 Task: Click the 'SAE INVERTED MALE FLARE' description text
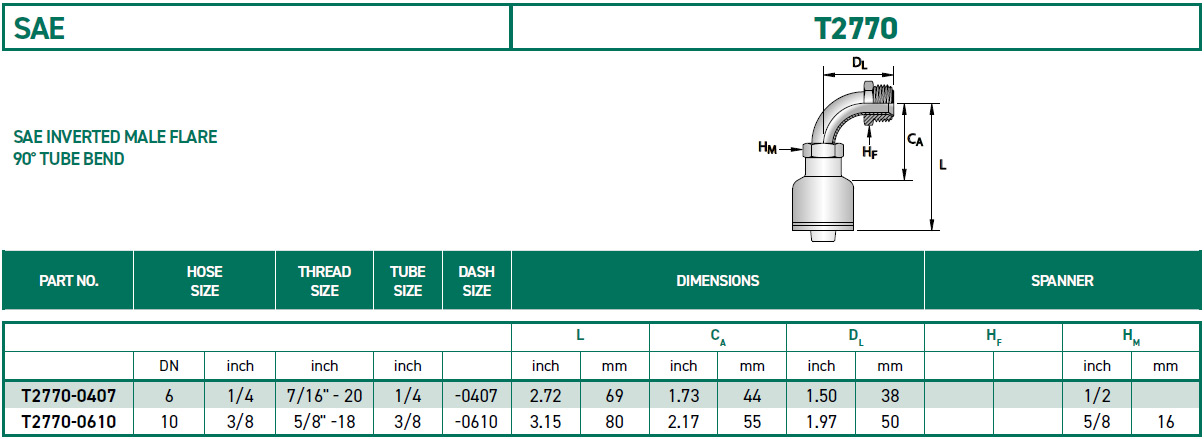(115, 137)
